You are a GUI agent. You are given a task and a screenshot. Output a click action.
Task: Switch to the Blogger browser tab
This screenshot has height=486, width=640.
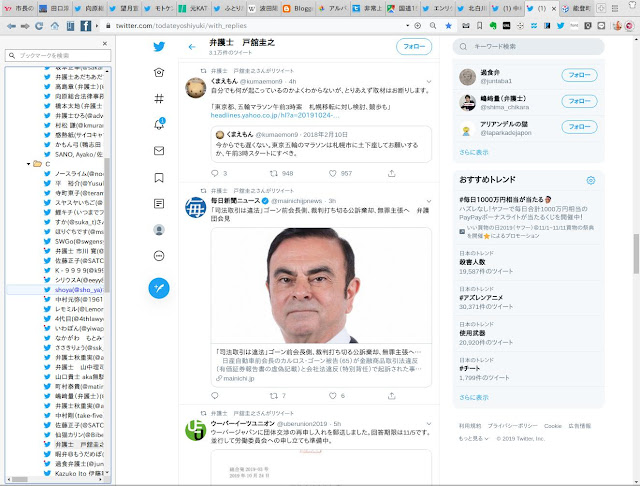(298, 8)
